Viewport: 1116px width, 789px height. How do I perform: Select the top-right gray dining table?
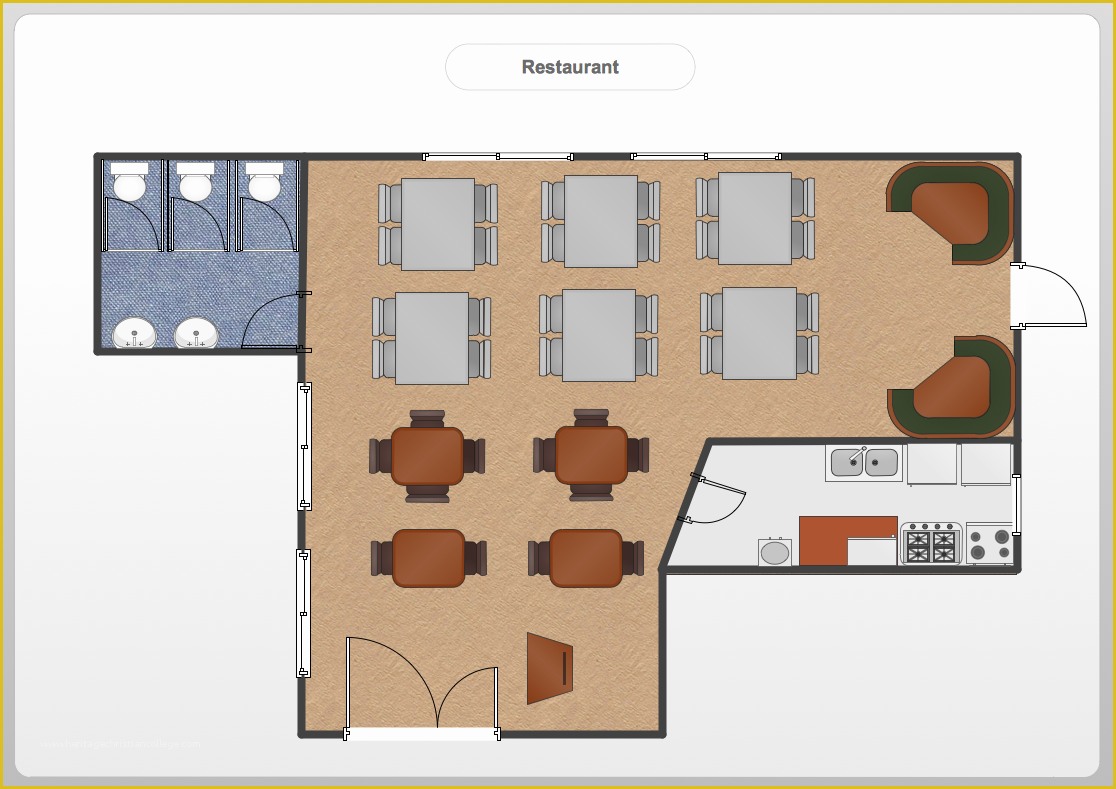pos(755,218)
